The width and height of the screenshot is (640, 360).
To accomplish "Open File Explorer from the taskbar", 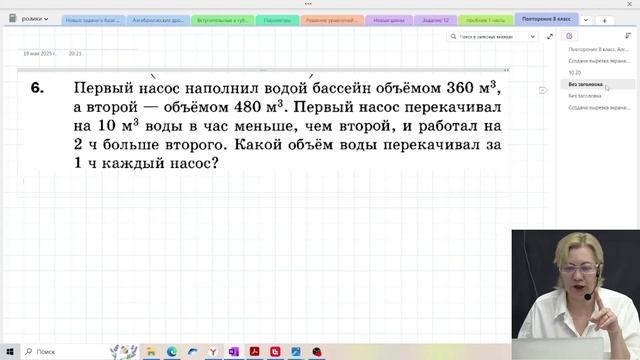I will click(x=151, y=351).
